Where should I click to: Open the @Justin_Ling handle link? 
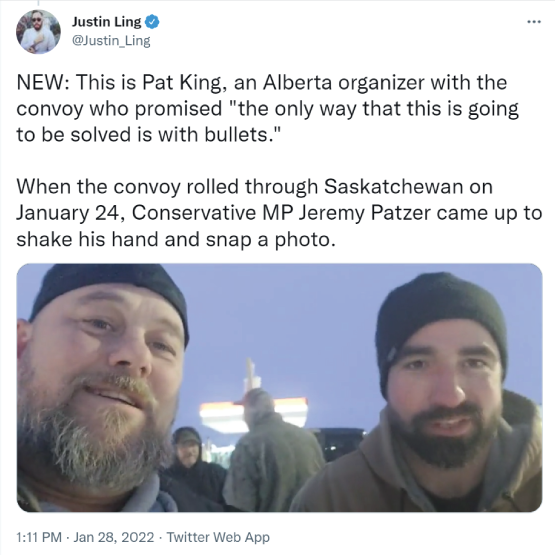(x=111, y=41)
